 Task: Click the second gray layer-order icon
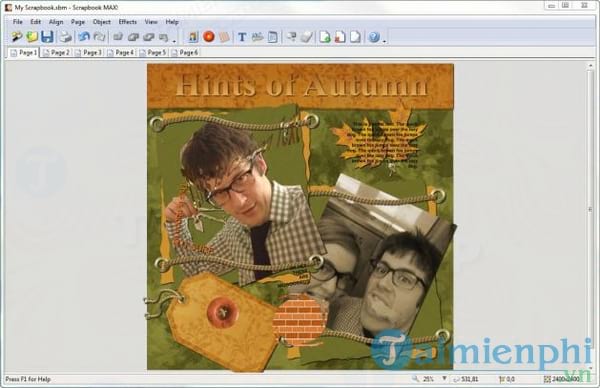click(x=133, y=37)
